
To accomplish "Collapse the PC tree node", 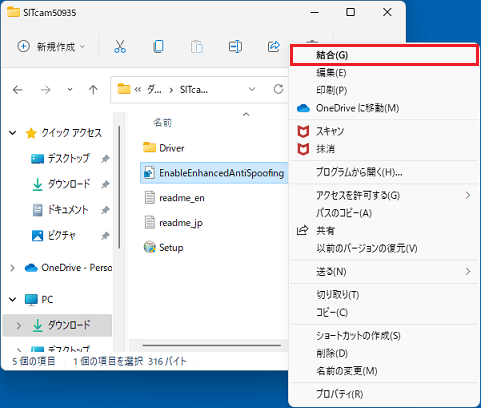I will pos(13,299).
